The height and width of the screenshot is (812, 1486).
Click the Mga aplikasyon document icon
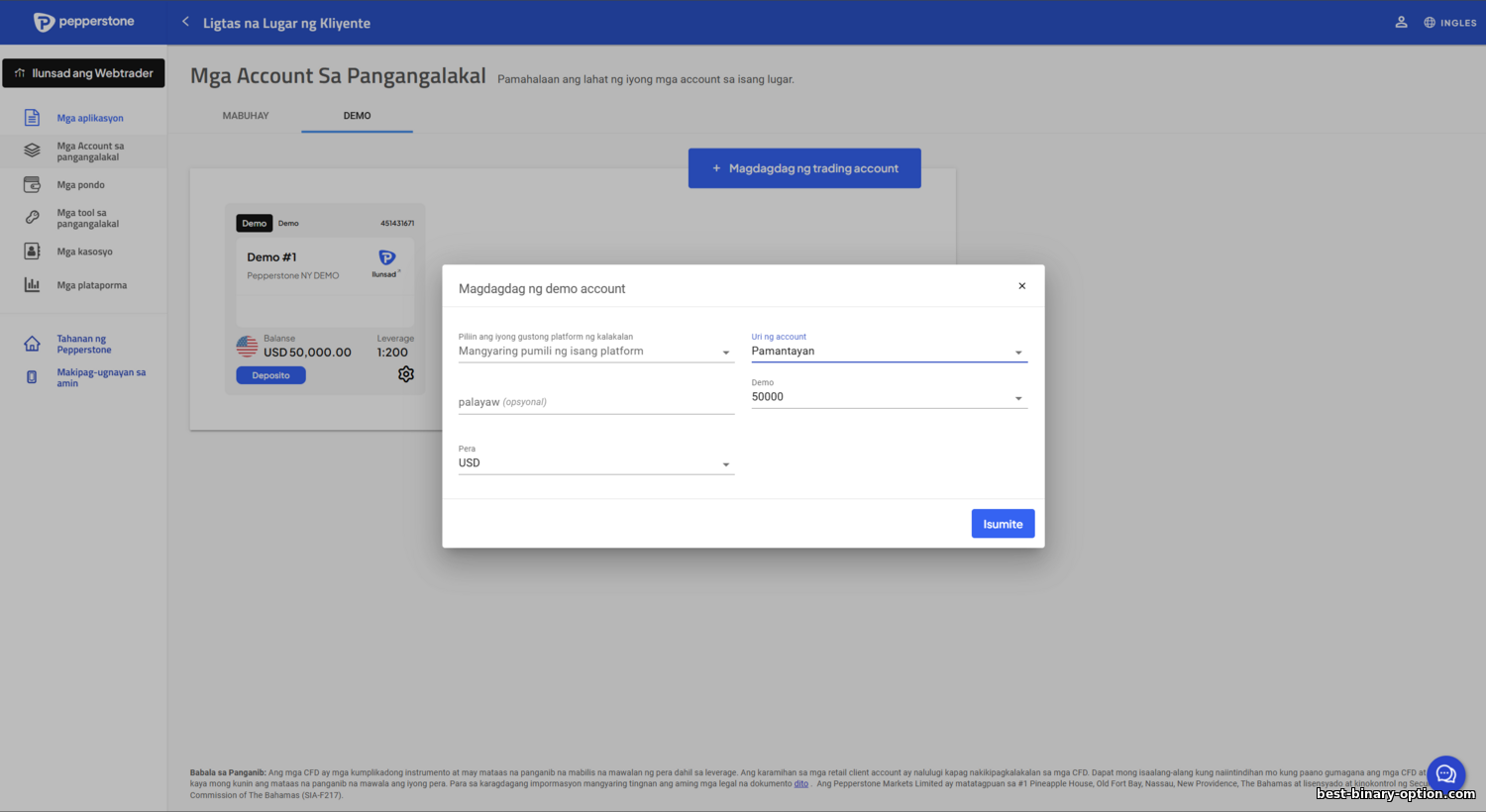click(32, 118)
